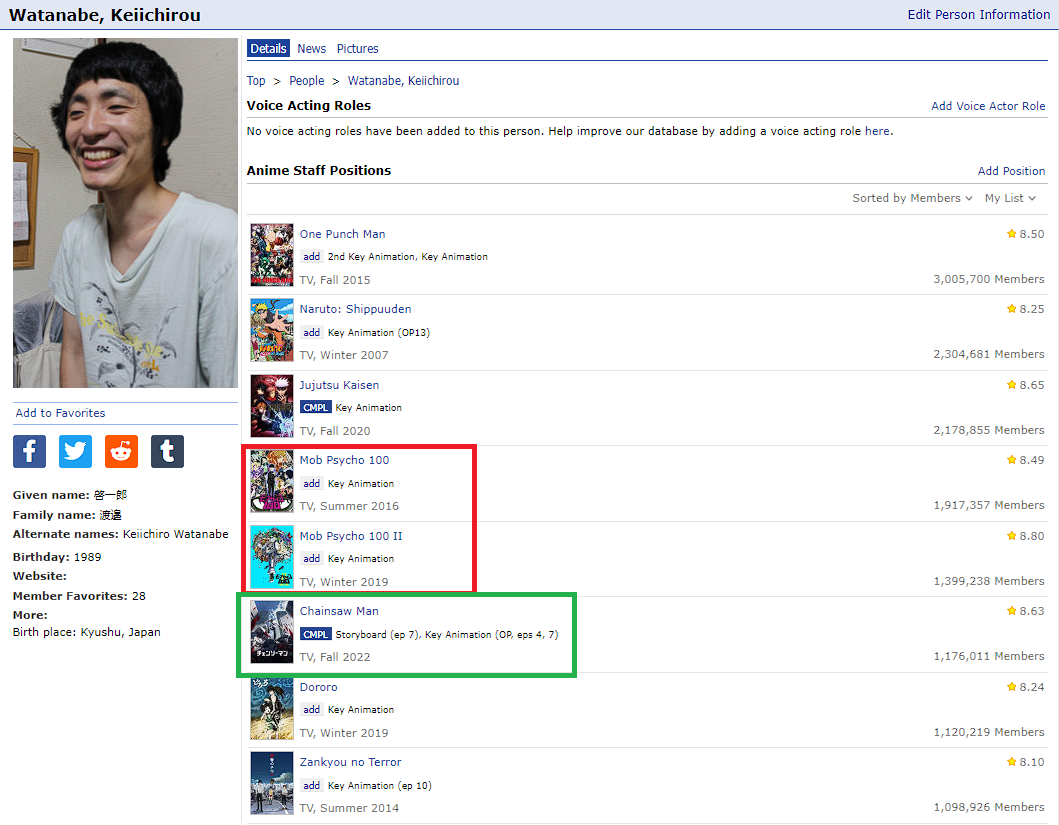This screenshot has width=1059, height=825.
Task: Share profile on Reddit icon
Action: point(122,451)
